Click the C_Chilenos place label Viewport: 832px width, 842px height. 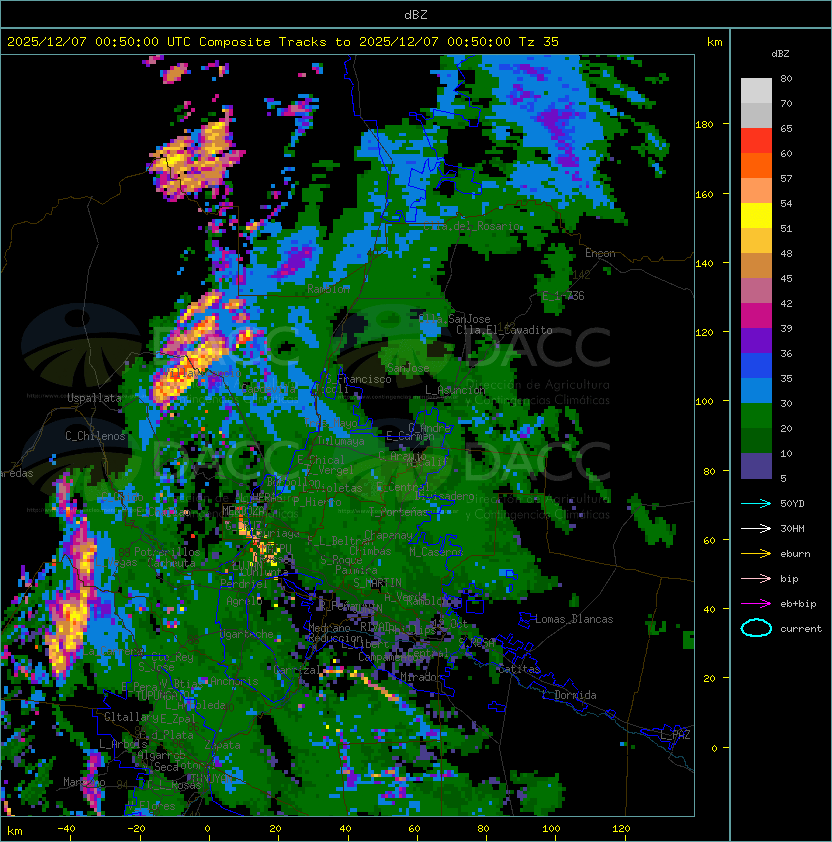[x=95, y=436]
